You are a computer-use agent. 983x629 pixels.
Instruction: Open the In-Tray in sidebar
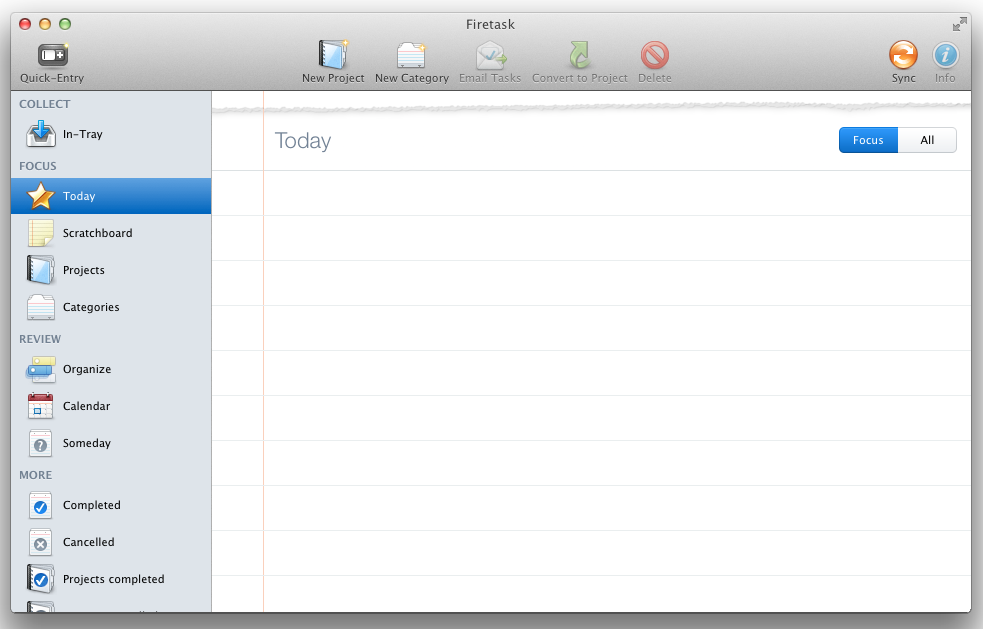pos(82,134)
